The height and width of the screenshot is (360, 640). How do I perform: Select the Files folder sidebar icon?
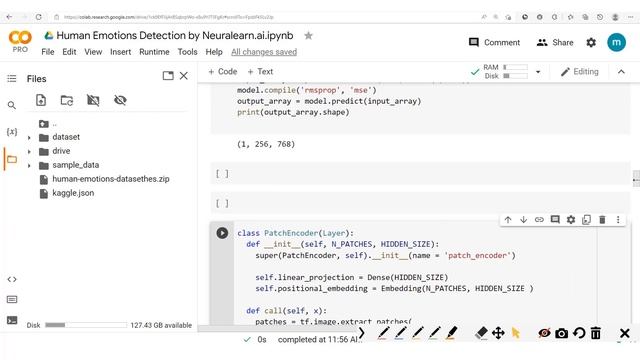tap(12, 159)
